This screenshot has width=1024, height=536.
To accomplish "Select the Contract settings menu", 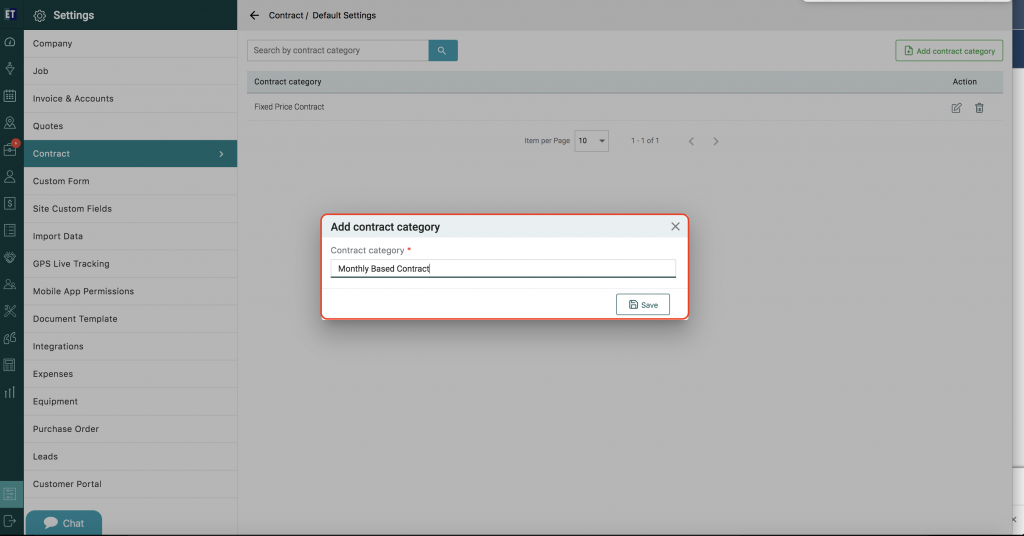I will 131,153.
